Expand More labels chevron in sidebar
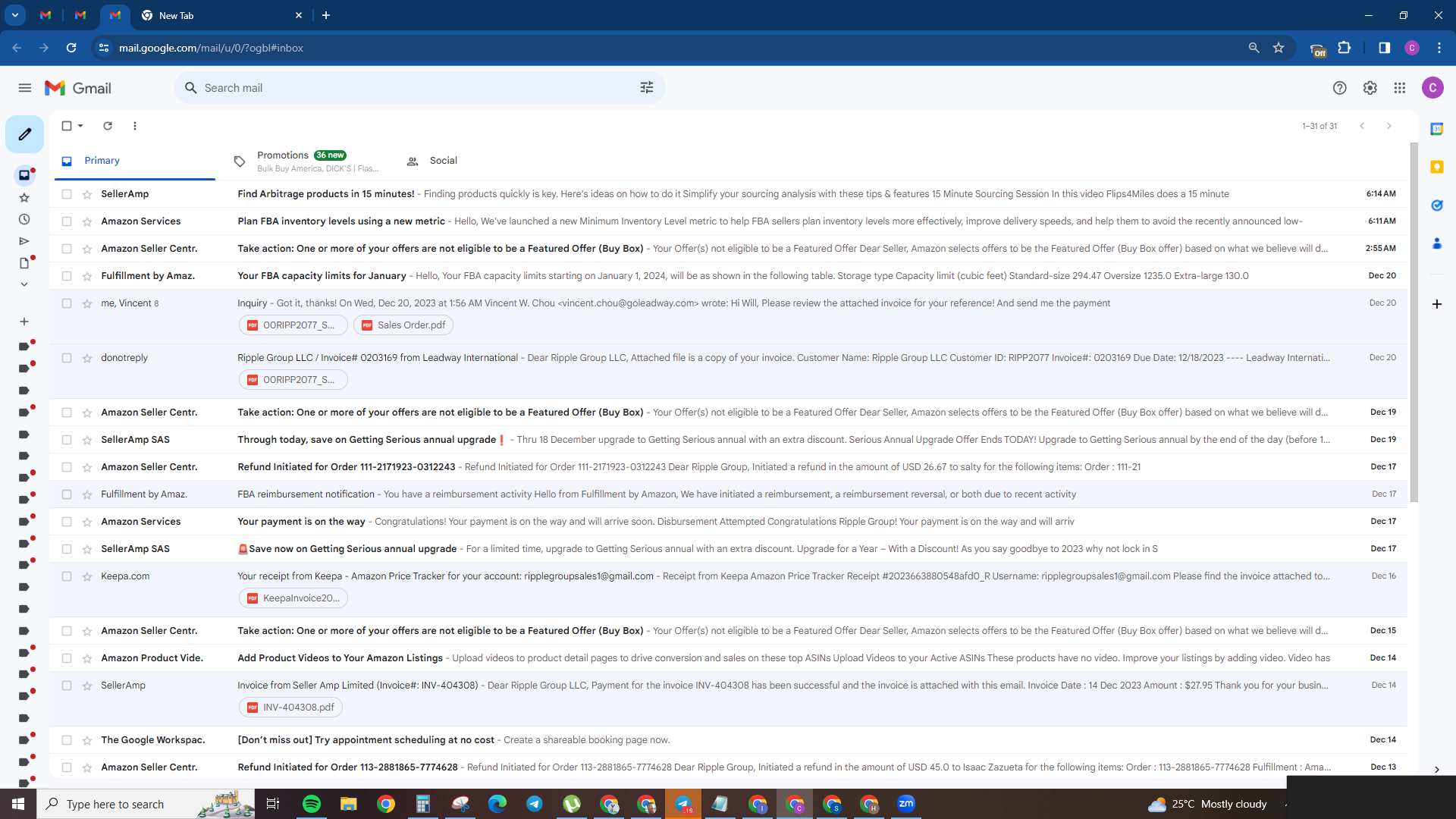Viewport: 1456px width, 819px height. pos(24,284)
